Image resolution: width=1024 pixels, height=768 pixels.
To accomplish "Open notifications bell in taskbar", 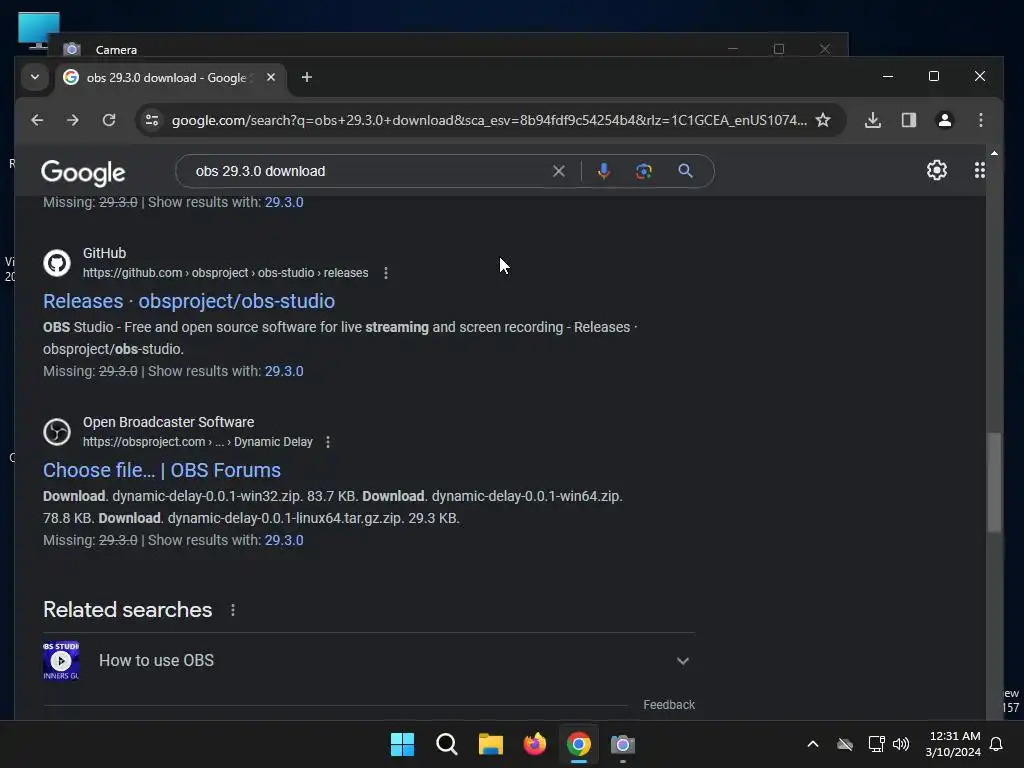I will 997,744.
